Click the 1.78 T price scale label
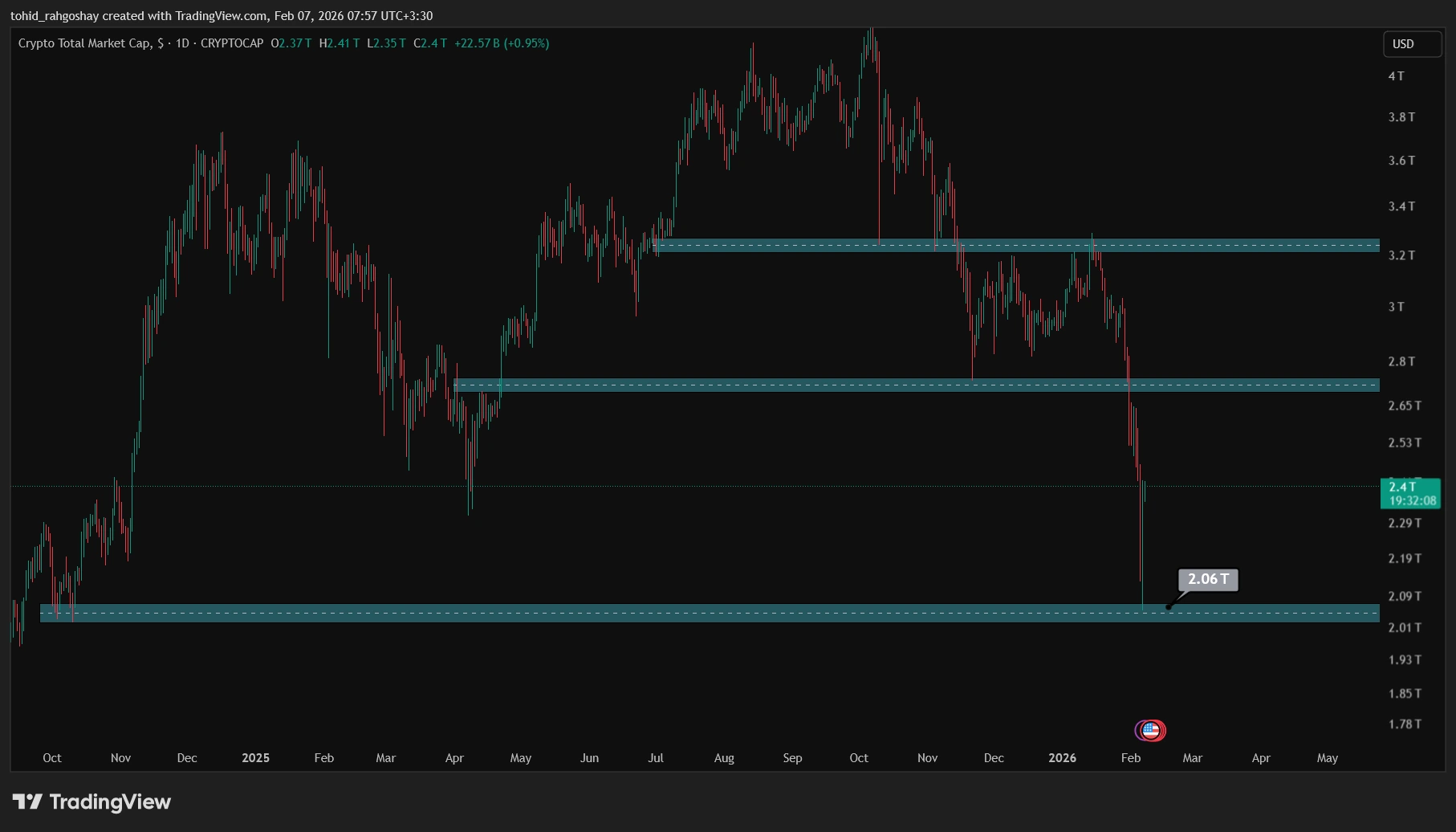This screenshot has width=1456, height=832. 1405,724
